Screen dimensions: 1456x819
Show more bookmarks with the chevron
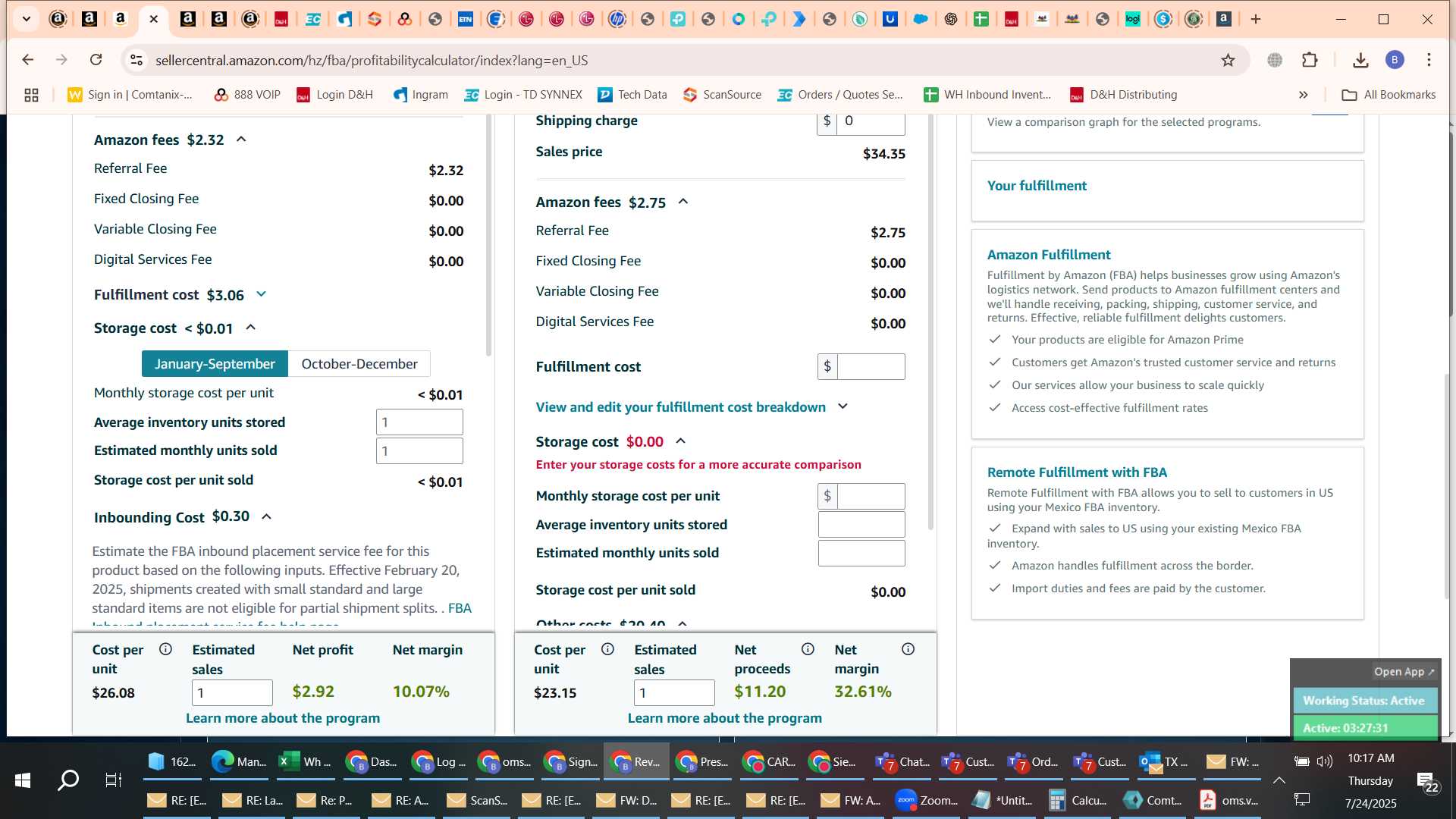(1303, 95)
